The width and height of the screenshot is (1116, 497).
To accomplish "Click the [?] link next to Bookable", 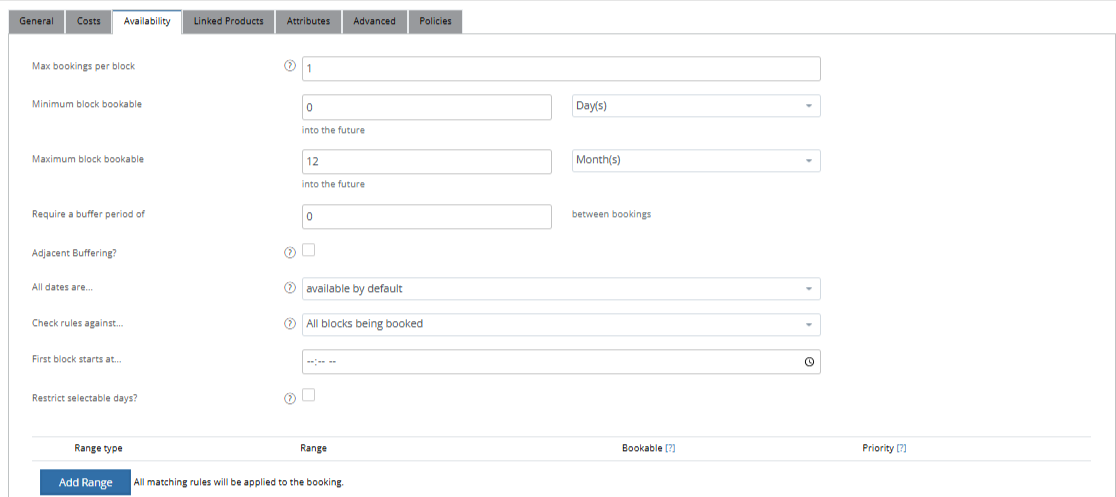I will pyautogui.click(x=670, y=448).
